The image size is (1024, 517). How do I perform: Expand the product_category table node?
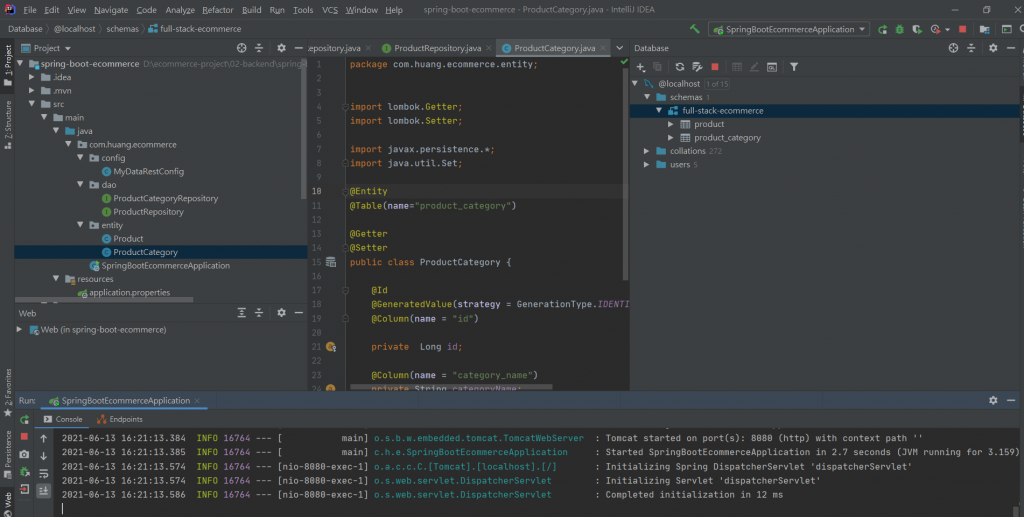pyautogui.click(x=672, y=138)
